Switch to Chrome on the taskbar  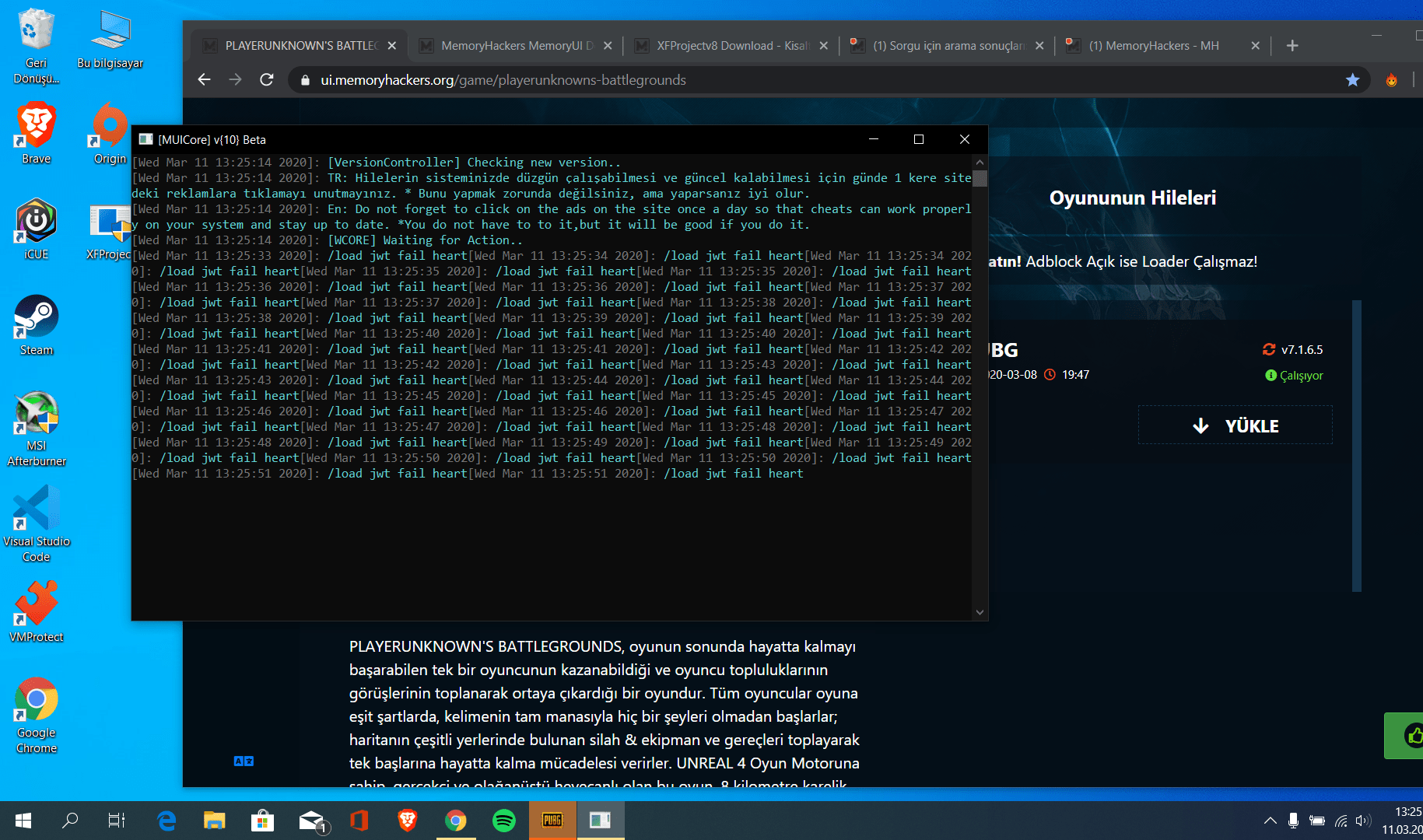click(456, 821)
